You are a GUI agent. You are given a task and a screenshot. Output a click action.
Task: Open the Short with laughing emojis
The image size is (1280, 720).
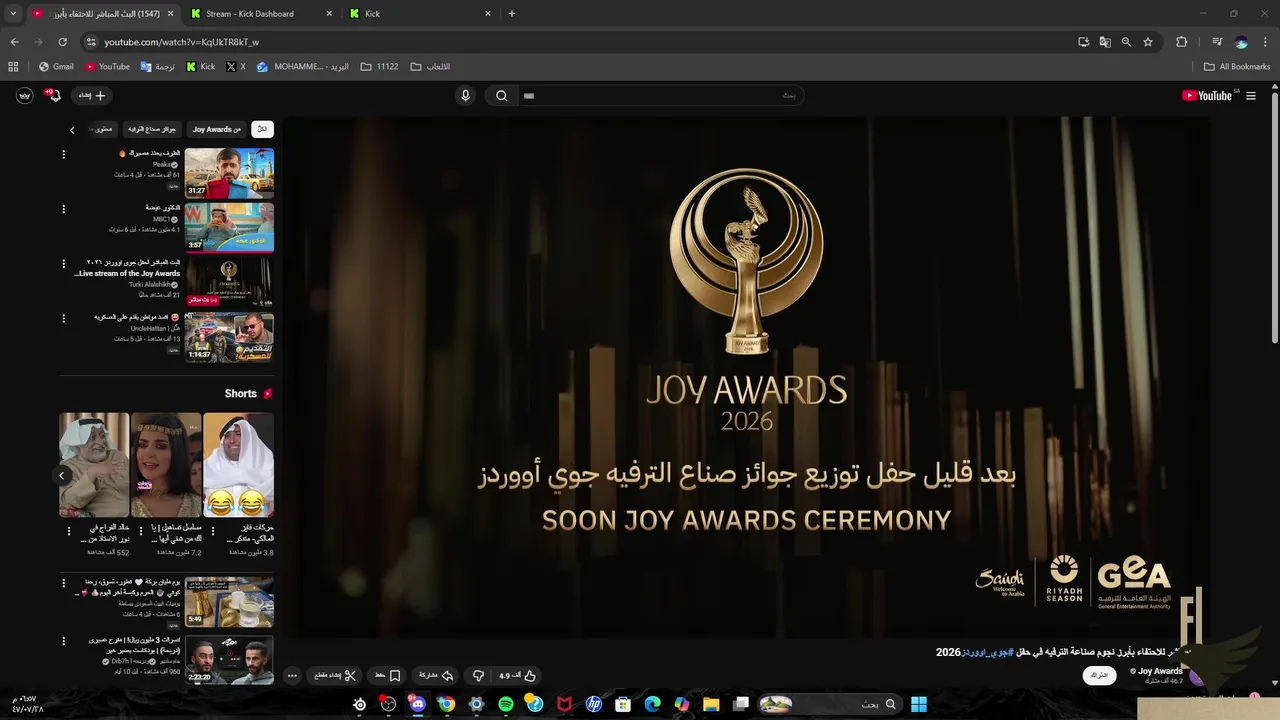(x=238, y=465)
